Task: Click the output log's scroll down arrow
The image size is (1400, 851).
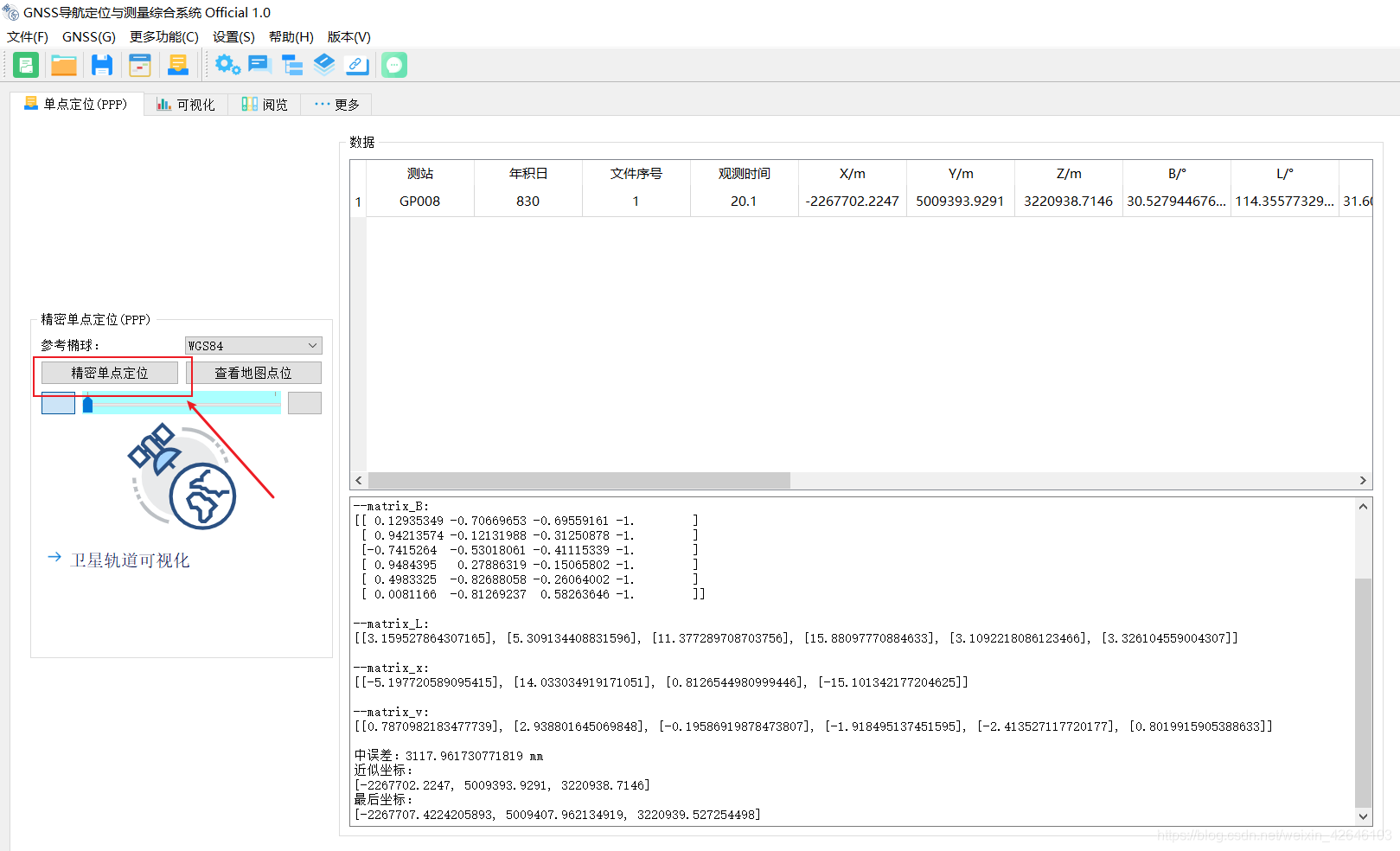Action: 1363,816
